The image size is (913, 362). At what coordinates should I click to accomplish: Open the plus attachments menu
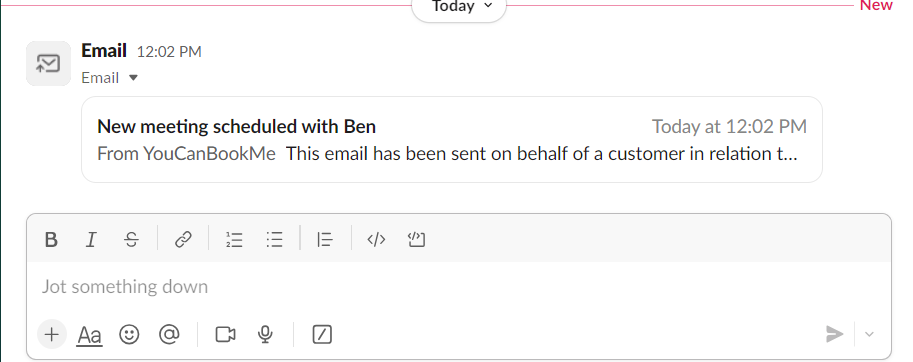click(x=52, y=334)
